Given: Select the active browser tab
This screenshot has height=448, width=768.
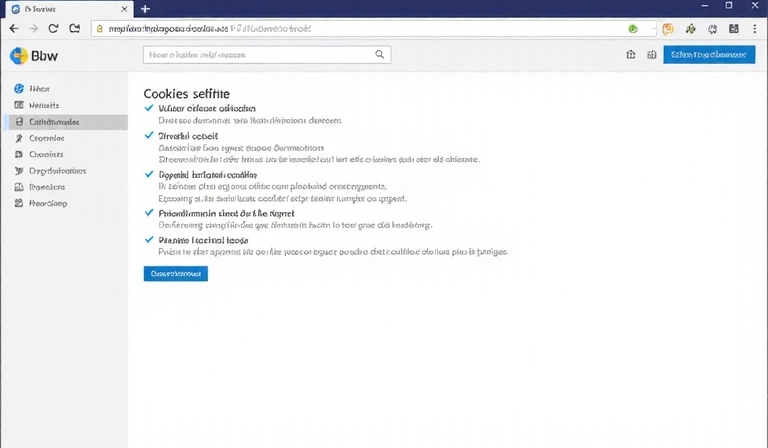Looking at the screenshot, I should tap(70, 9).
